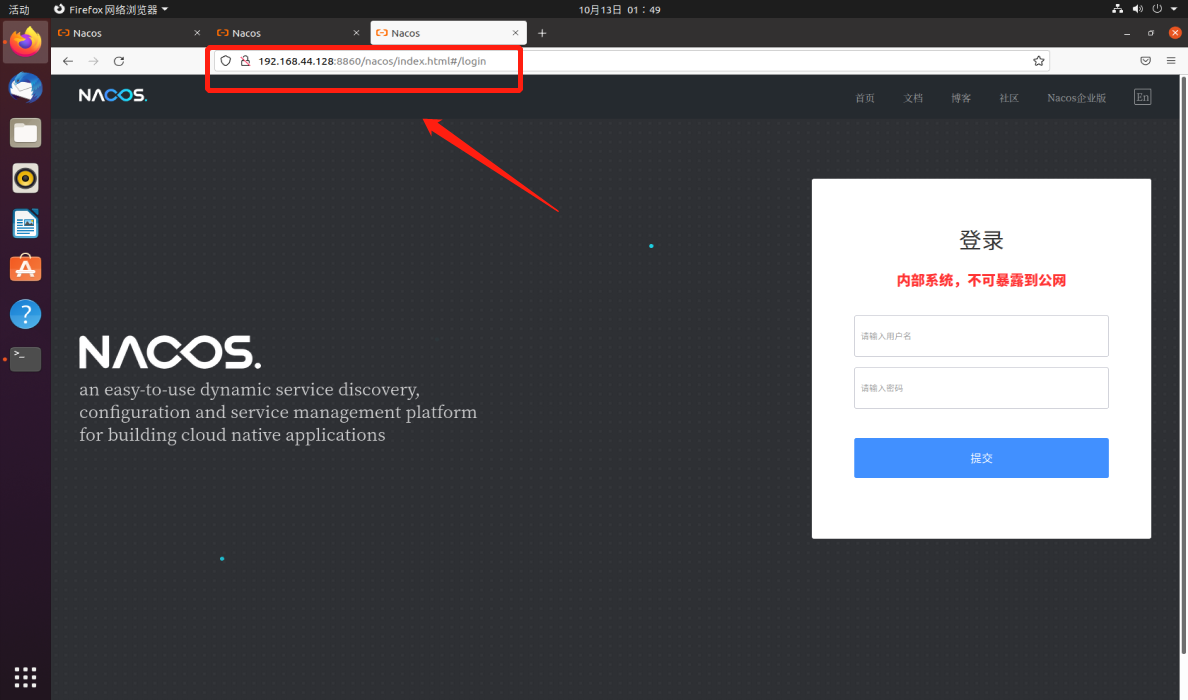Click the password input field
Screen dimensions: 1188x700
tap(981, 388)
